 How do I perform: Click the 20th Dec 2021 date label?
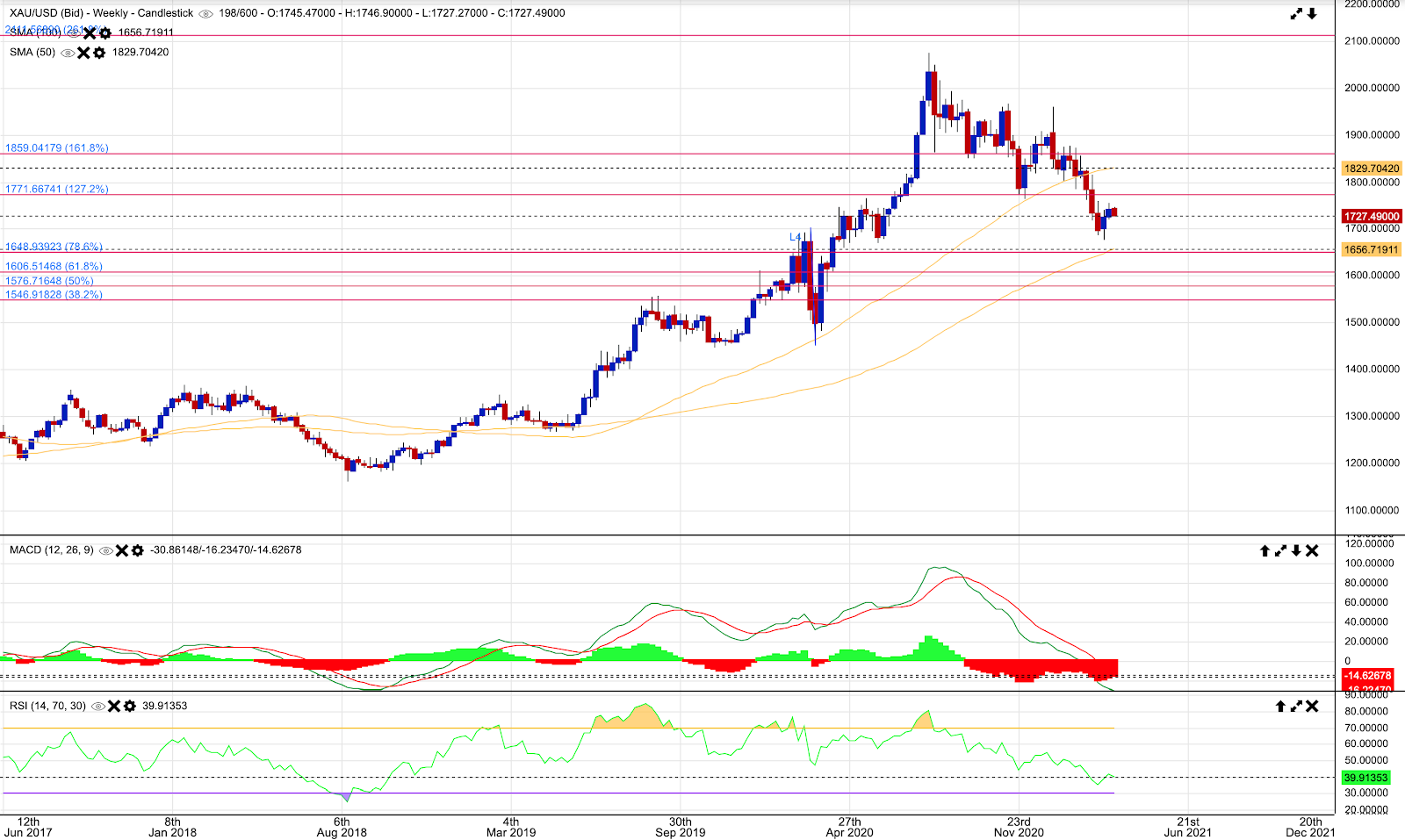click(1310, 827)
